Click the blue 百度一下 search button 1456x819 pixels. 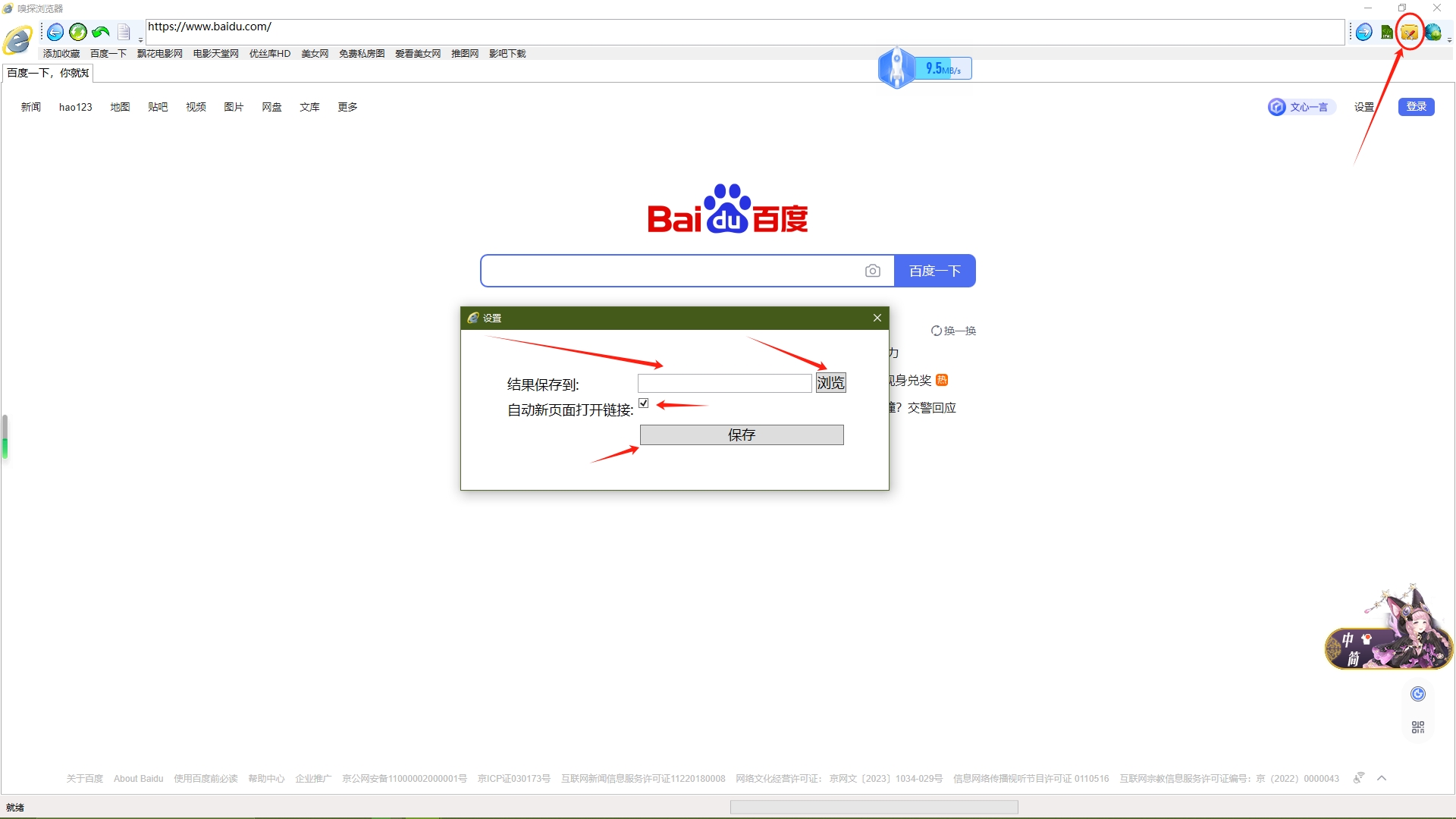[935, 271]
